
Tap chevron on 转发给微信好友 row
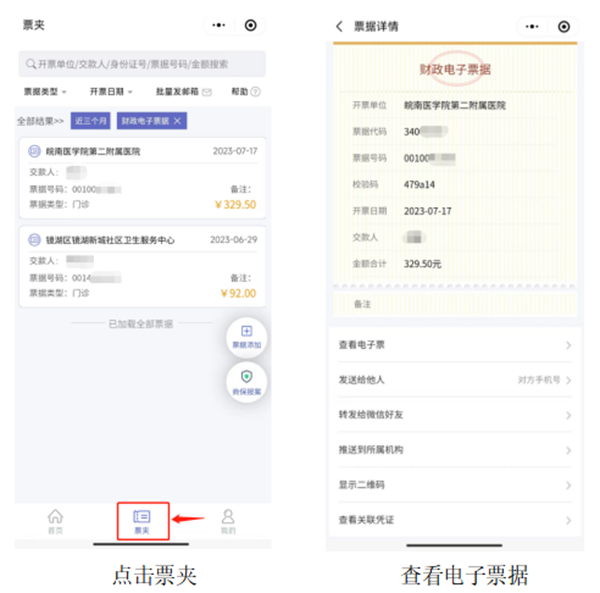tap(569, 415)
